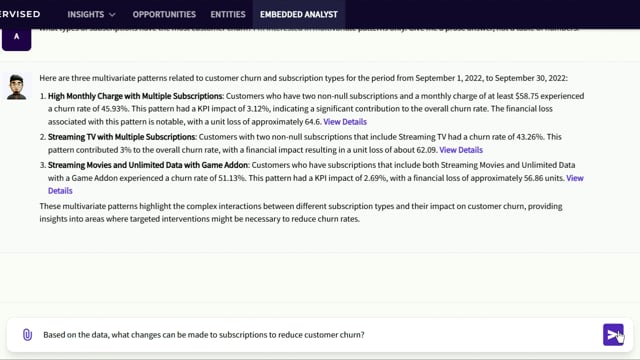Click the closing paragraph about targeted interventions

pos(301,212)
